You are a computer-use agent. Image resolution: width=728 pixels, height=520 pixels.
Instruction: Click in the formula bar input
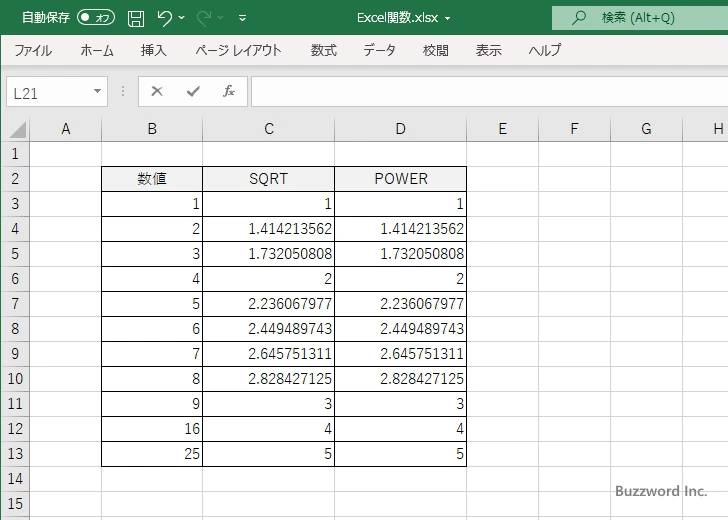[489, 91]
